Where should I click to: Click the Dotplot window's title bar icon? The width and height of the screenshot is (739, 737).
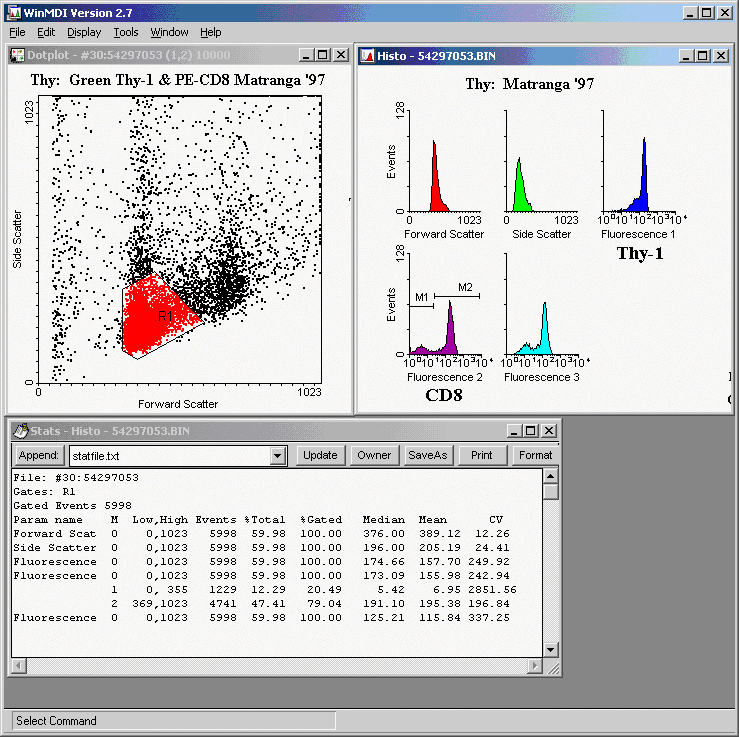tap(17, 55)
